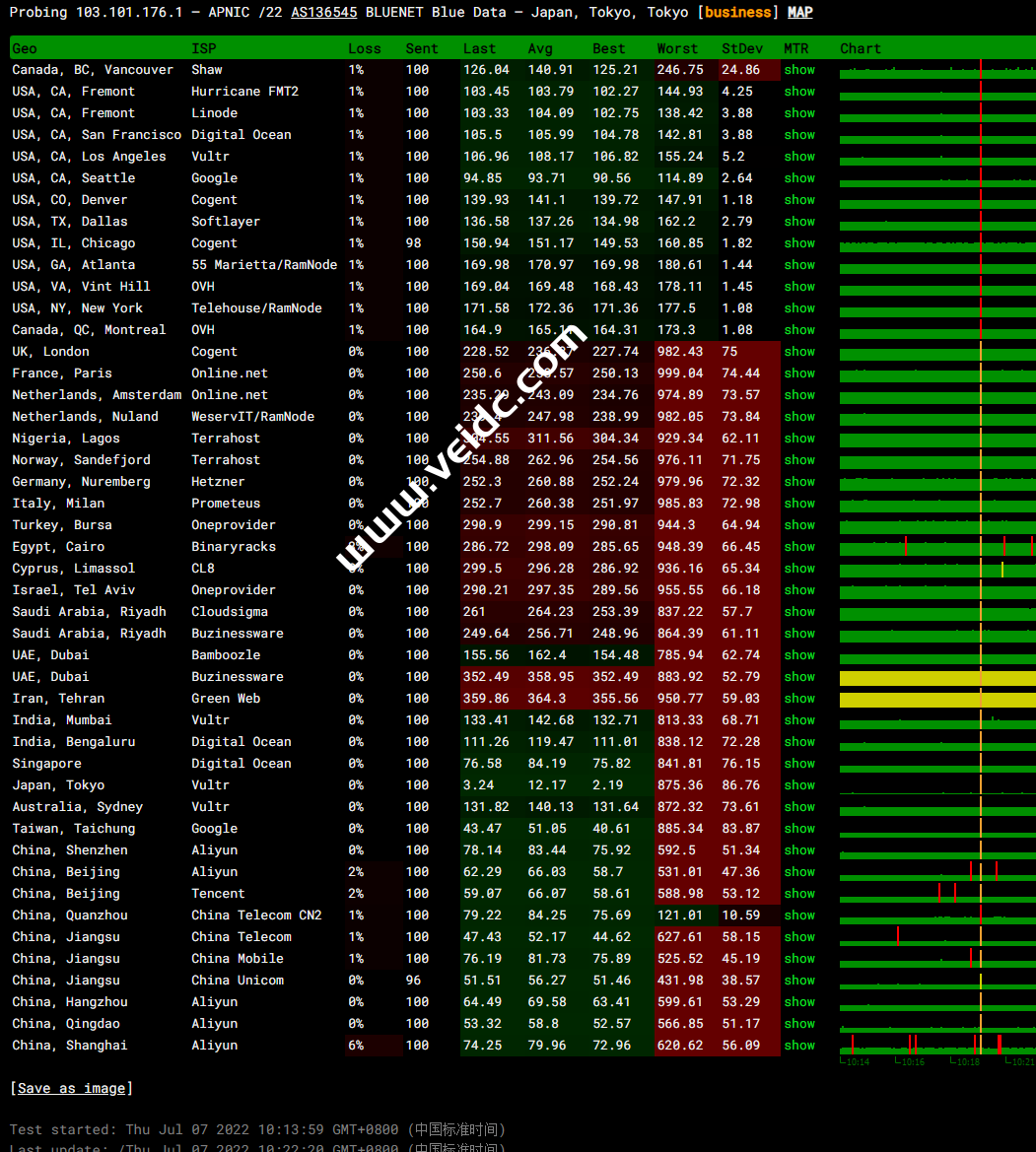Show MTR for Riyadh Buzinessware row
Image resolution: width=1036 pixels, height=1152 pixels.
point(799,634)
